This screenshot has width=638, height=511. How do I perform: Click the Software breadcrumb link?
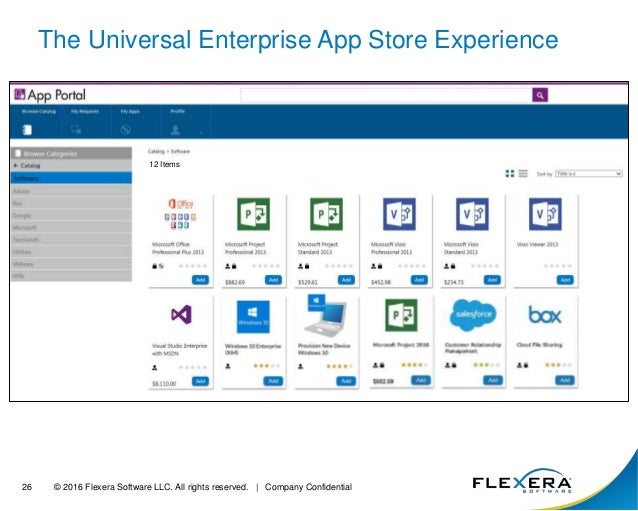[180, 151]
